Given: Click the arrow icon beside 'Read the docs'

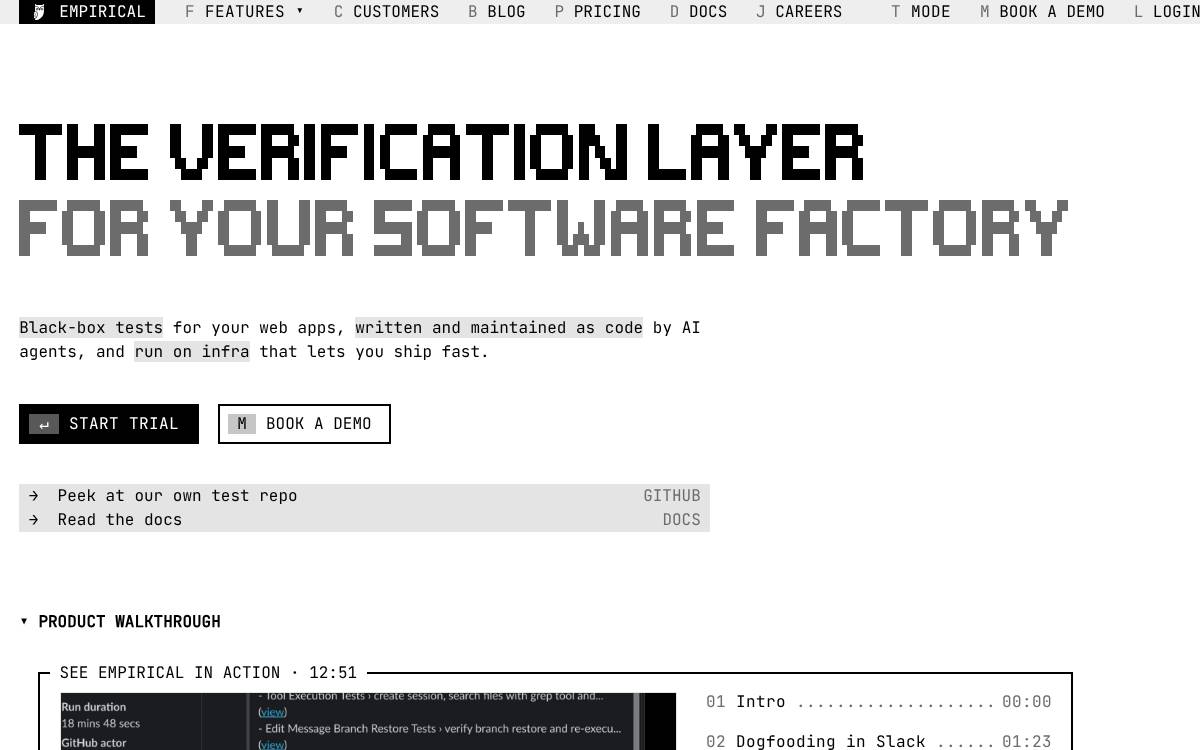Looking at the screenshot, I should (34, 520).
